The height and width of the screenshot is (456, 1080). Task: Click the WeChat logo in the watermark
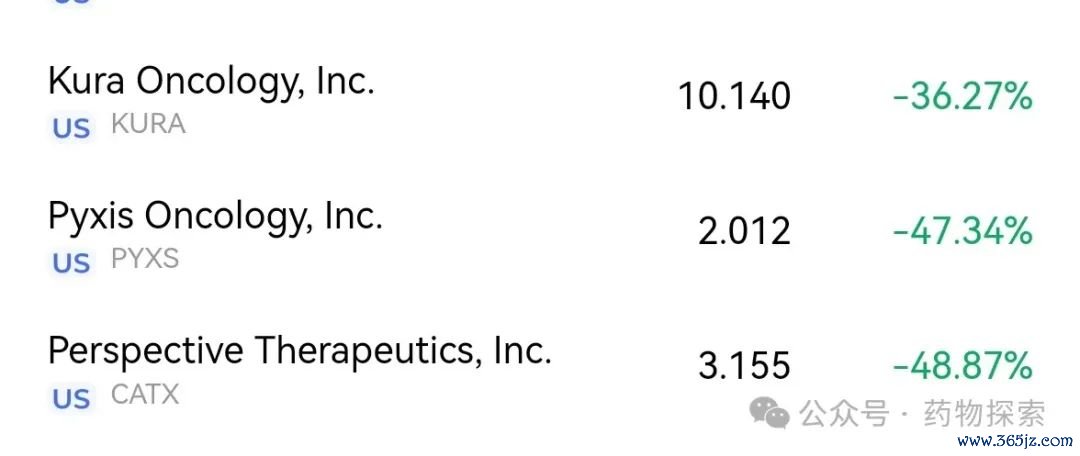click(x=770, y=413)
